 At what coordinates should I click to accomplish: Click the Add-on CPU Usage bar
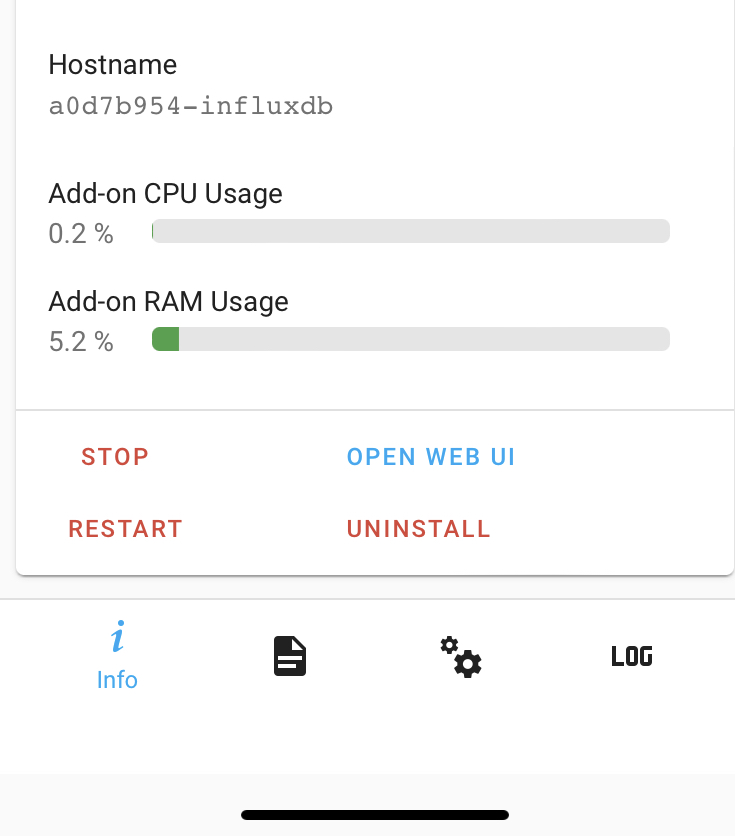coord(410,231)
